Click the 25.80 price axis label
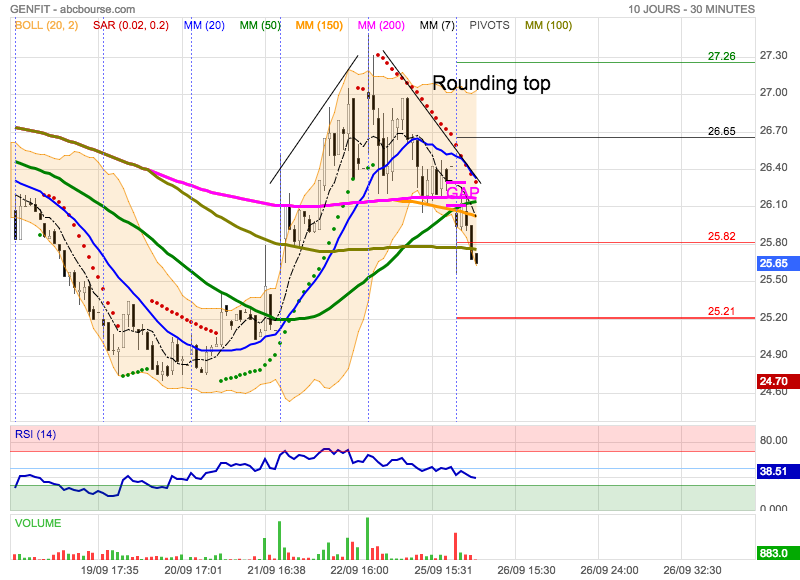The width and height of the screenshot is (800, 580). tap(774, 242)
